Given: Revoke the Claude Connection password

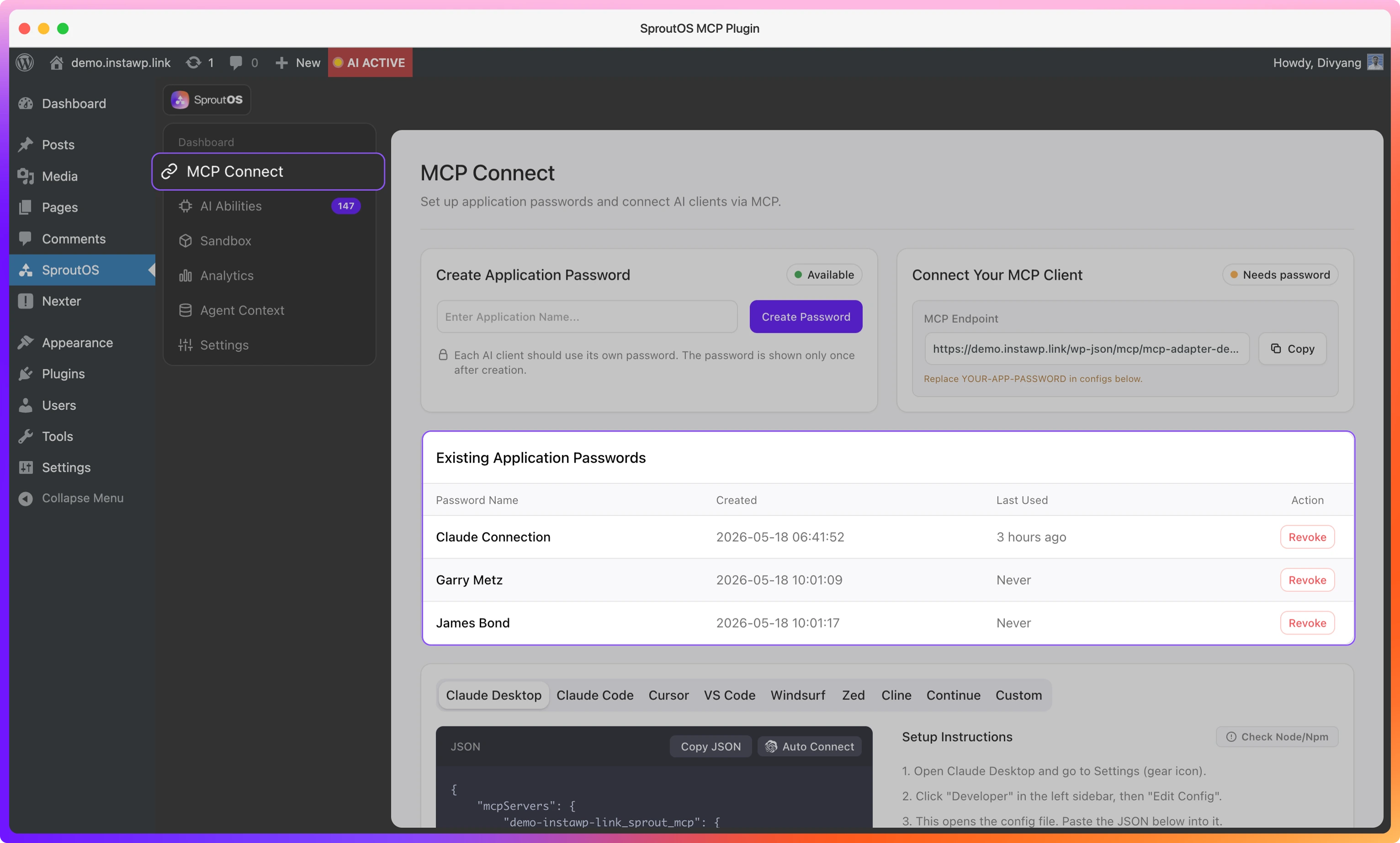Looking at the screenshot, I should tap(1307, 537).
